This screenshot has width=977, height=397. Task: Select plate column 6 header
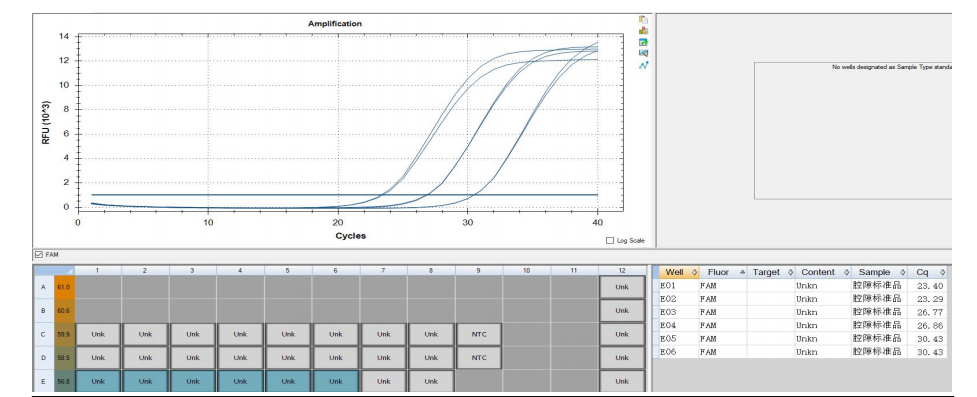(336, 270)
